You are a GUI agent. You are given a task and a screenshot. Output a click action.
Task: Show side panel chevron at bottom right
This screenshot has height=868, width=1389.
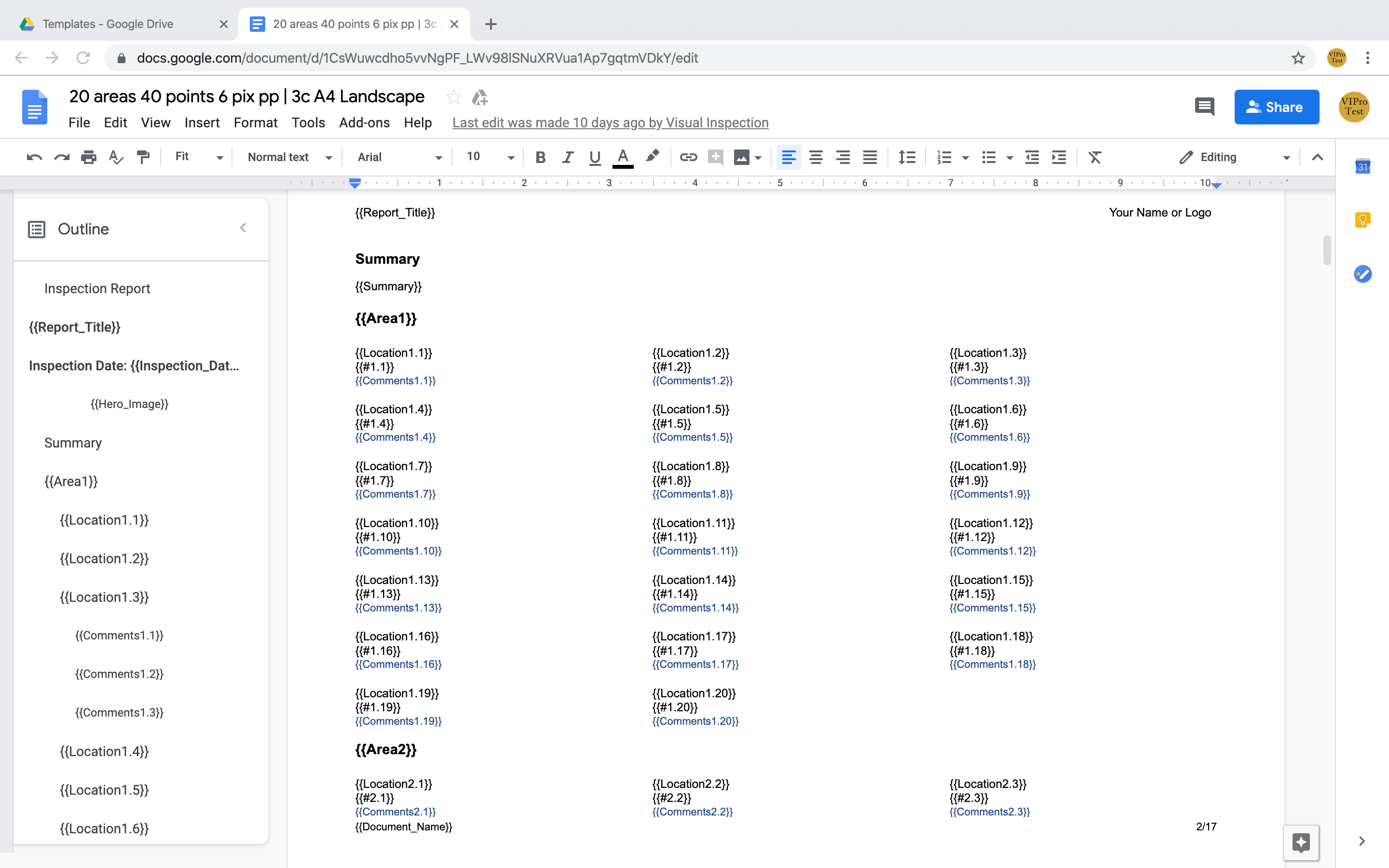tap(1362, 841)
